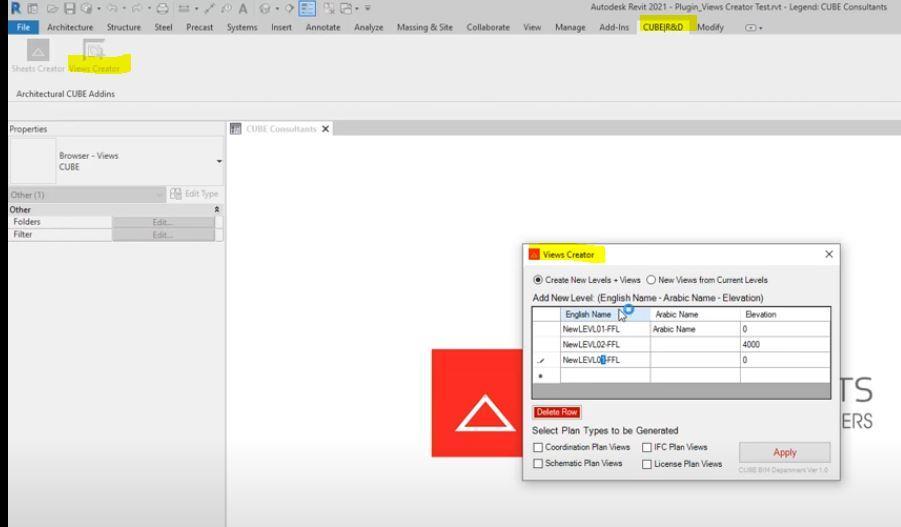The width and height of the screenshot is (901, 527).
Task: Open the Undo history dropdown arrow
Action: [x=124, y=9]
